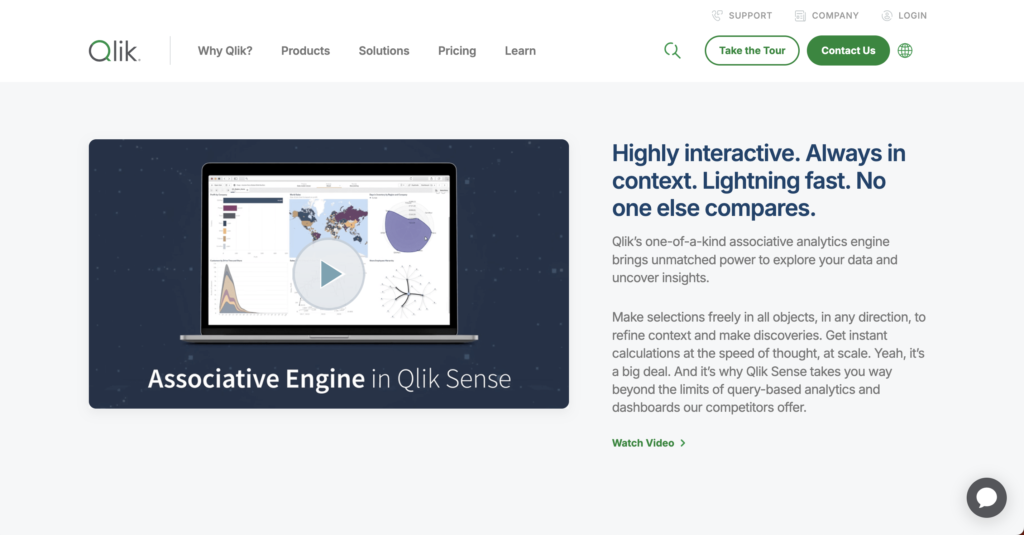This screenshot has height=535, width=1024.
Task: Play the Associative Engine video
Action: (329, 274)
